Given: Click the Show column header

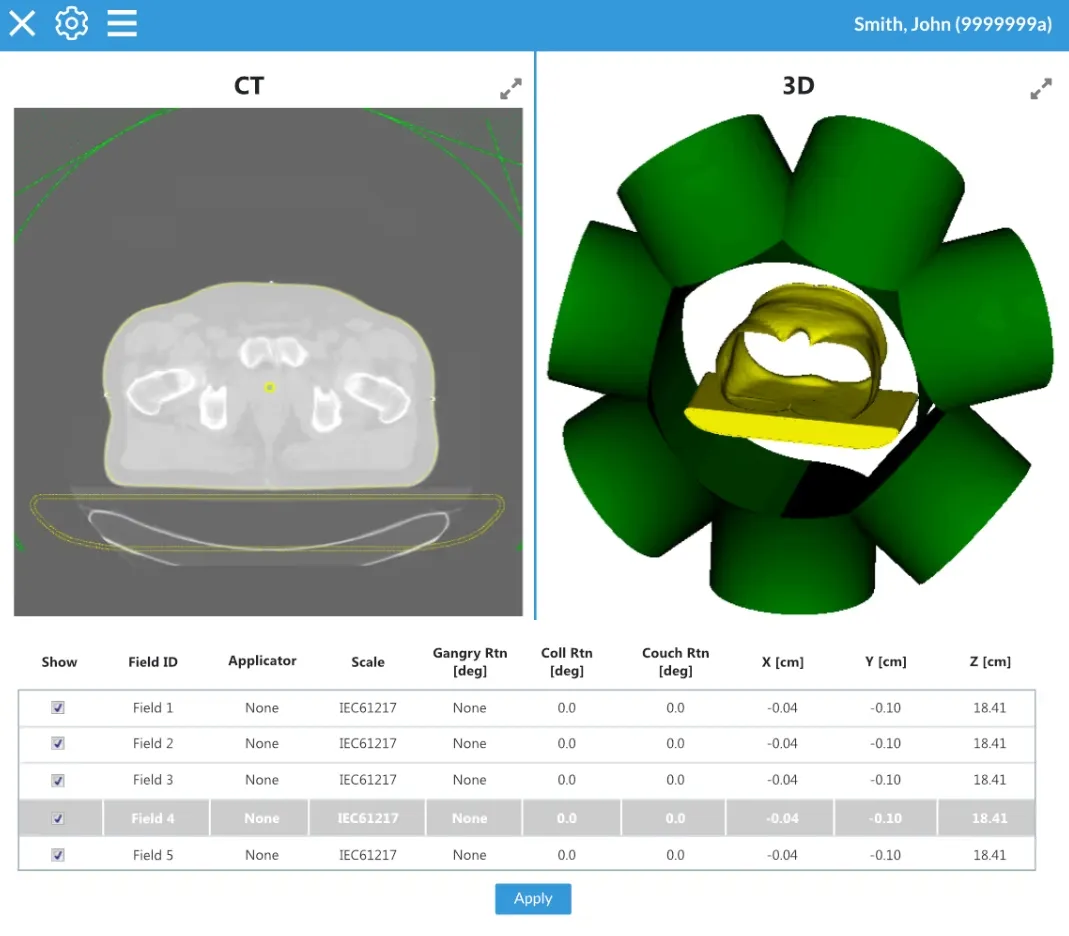Looking at the screenshot, I should [x=59, y=662].
